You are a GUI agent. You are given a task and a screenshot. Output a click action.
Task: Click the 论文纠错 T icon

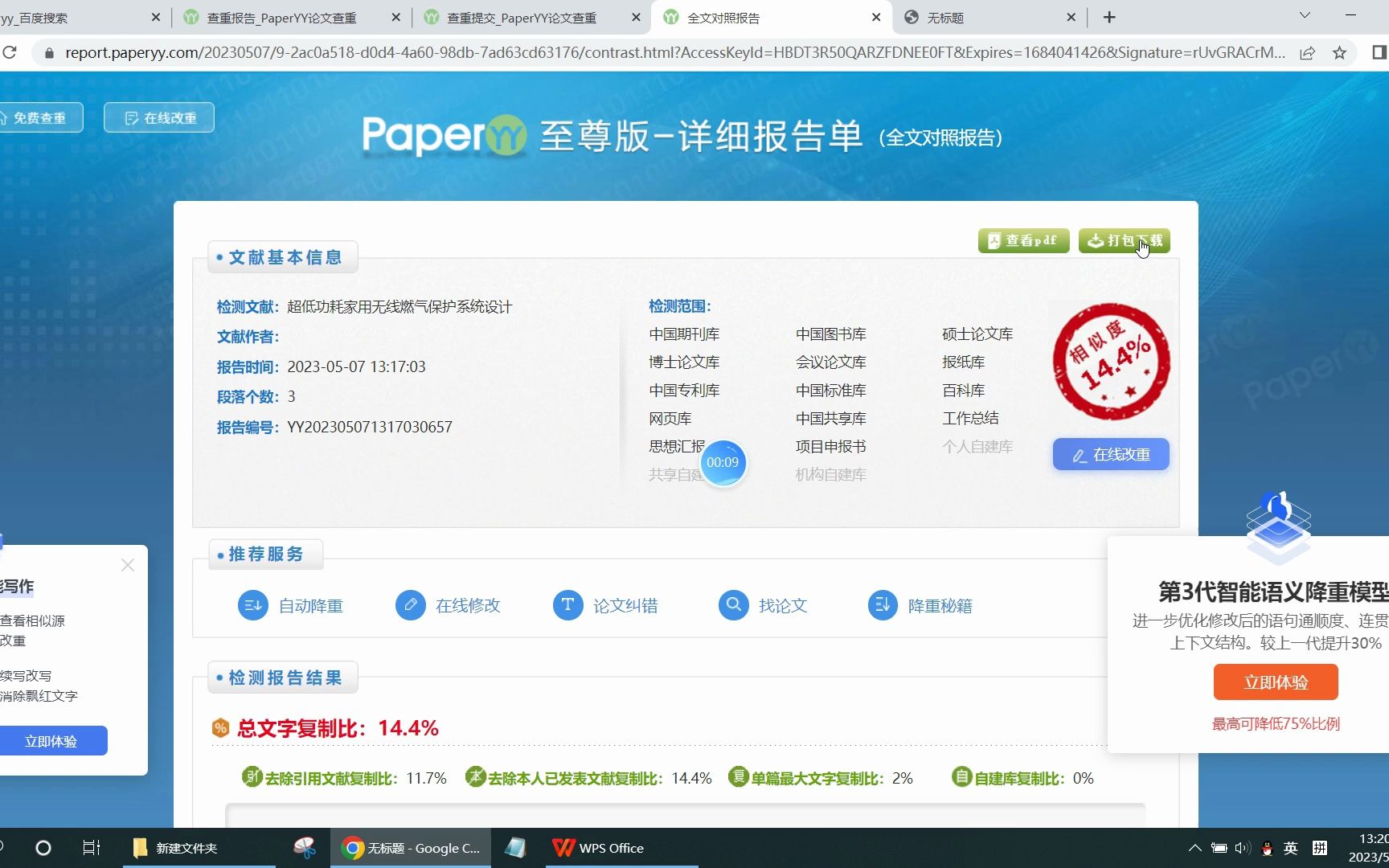[567, 605]
